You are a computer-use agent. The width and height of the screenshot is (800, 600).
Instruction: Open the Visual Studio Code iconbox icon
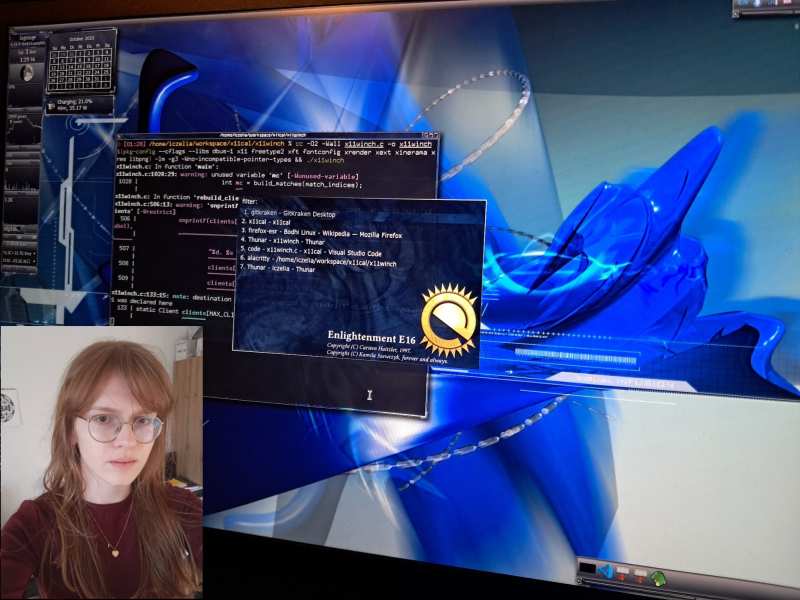coord(604,571)
